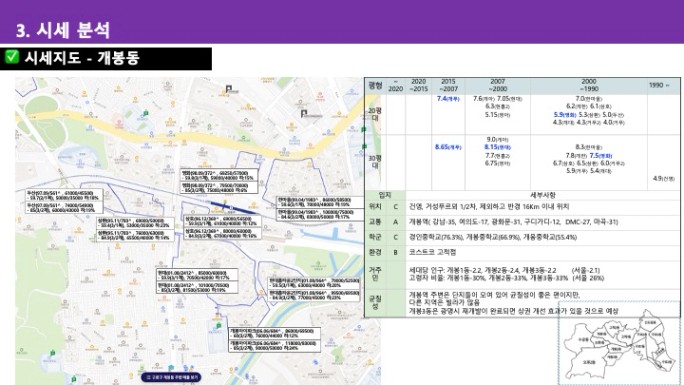
Task: Click grade "C" in the 학군 row
Action: click(x=396, y=237)
